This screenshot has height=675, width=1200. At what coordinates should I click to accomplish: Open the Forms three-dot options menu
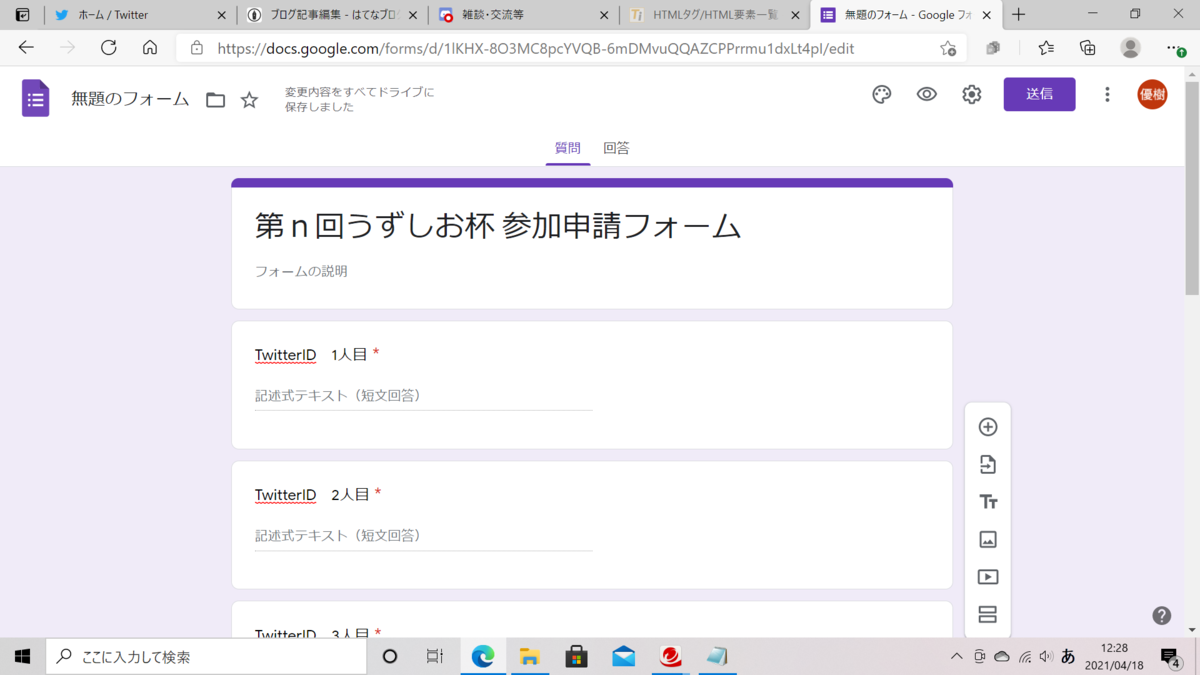[1107, 94]
